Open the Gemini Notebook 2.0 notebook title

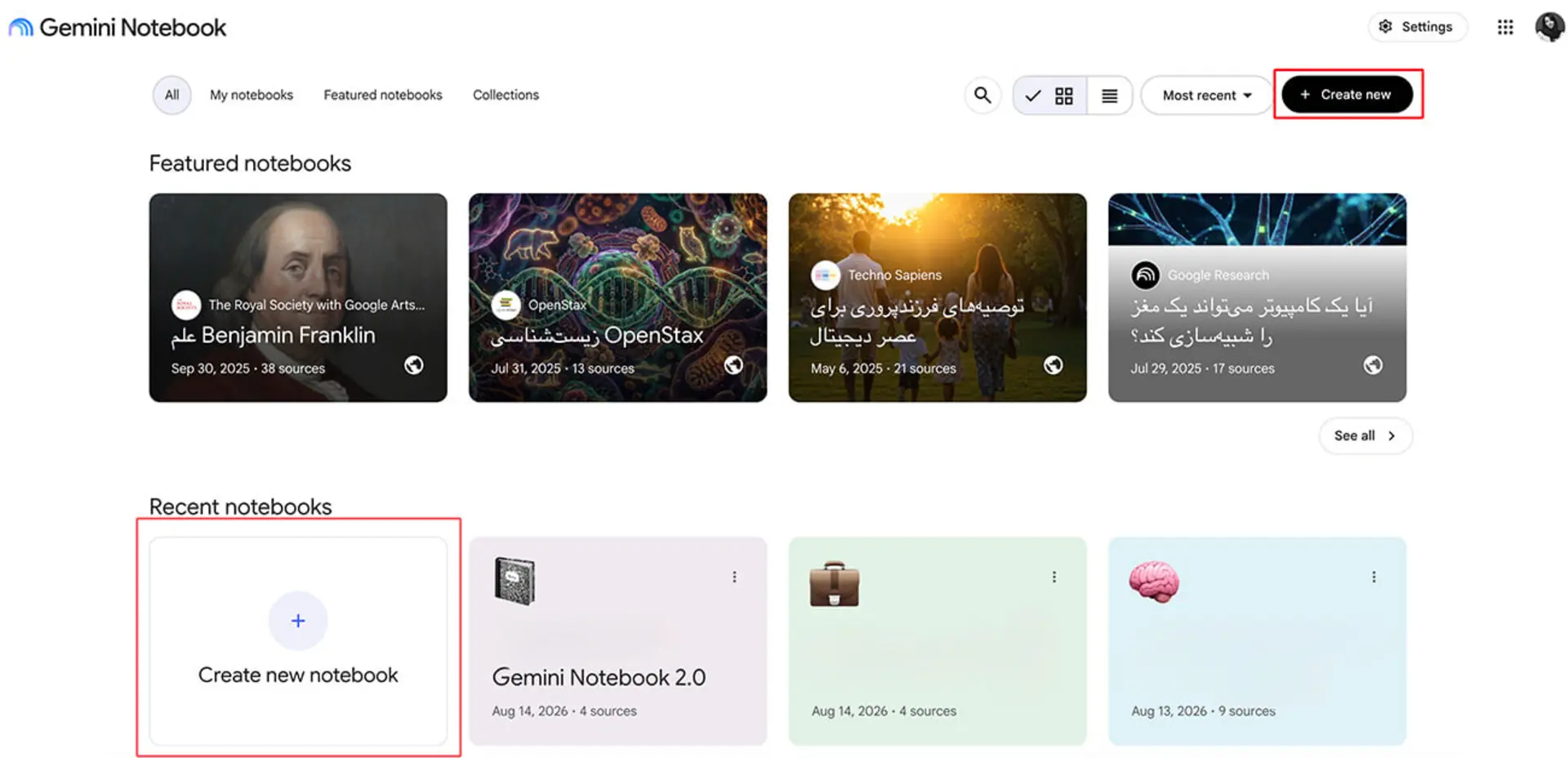599,677
